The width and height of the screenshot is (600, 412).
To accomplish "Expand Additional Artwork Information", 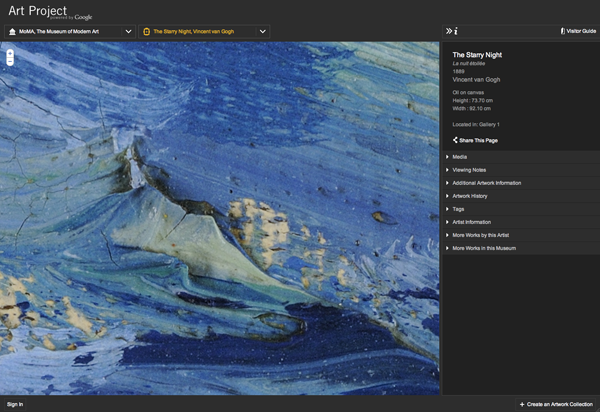I will pyautogui.click(x=521, y=183).
